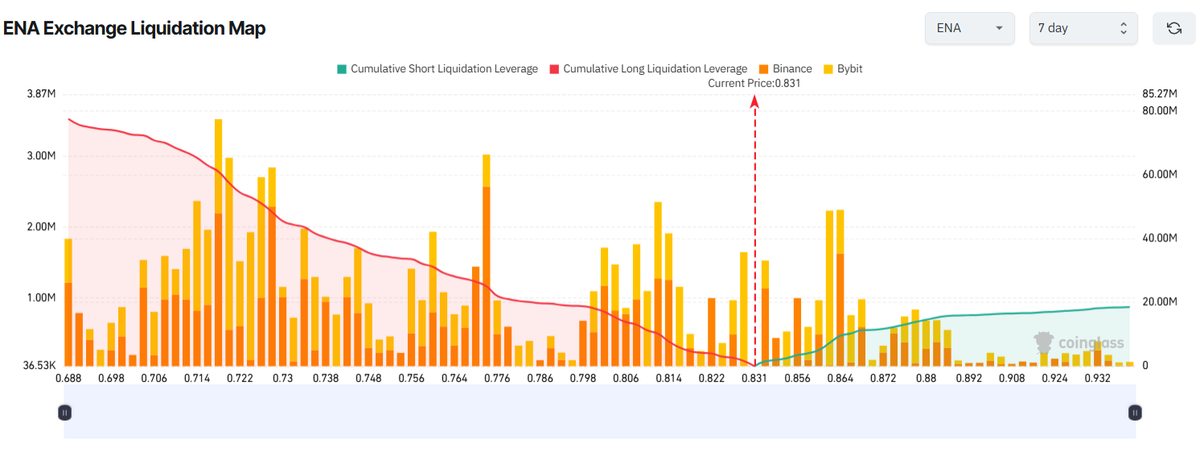1200x452 pixels.
Task: Click the range slider track below chart
Action: pyautogui.click(x=600, y=412)
